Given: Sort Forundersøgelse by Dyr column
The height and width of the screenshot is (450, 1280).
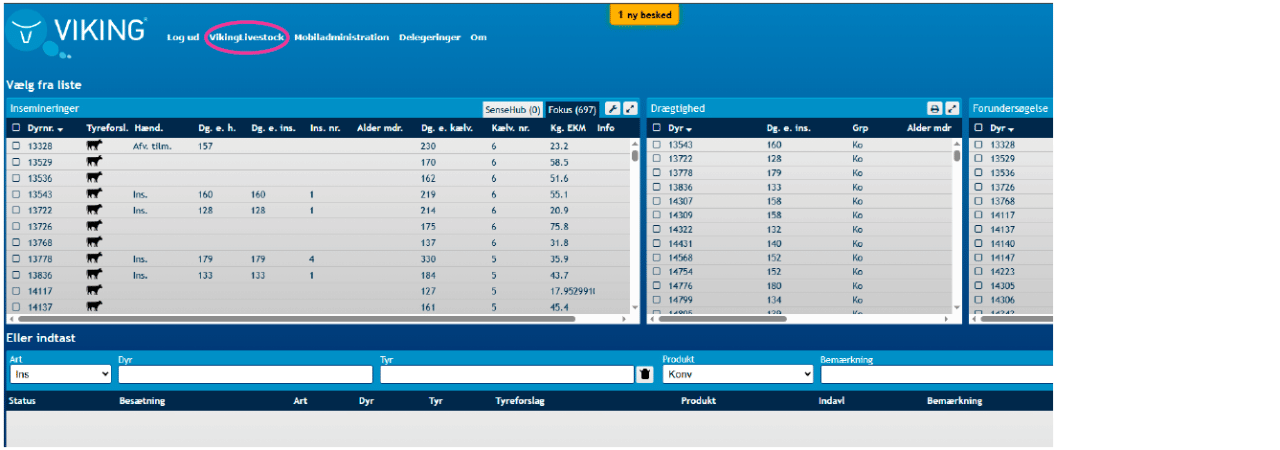Looking at the screenshot, I should (x=1002, y=128).
